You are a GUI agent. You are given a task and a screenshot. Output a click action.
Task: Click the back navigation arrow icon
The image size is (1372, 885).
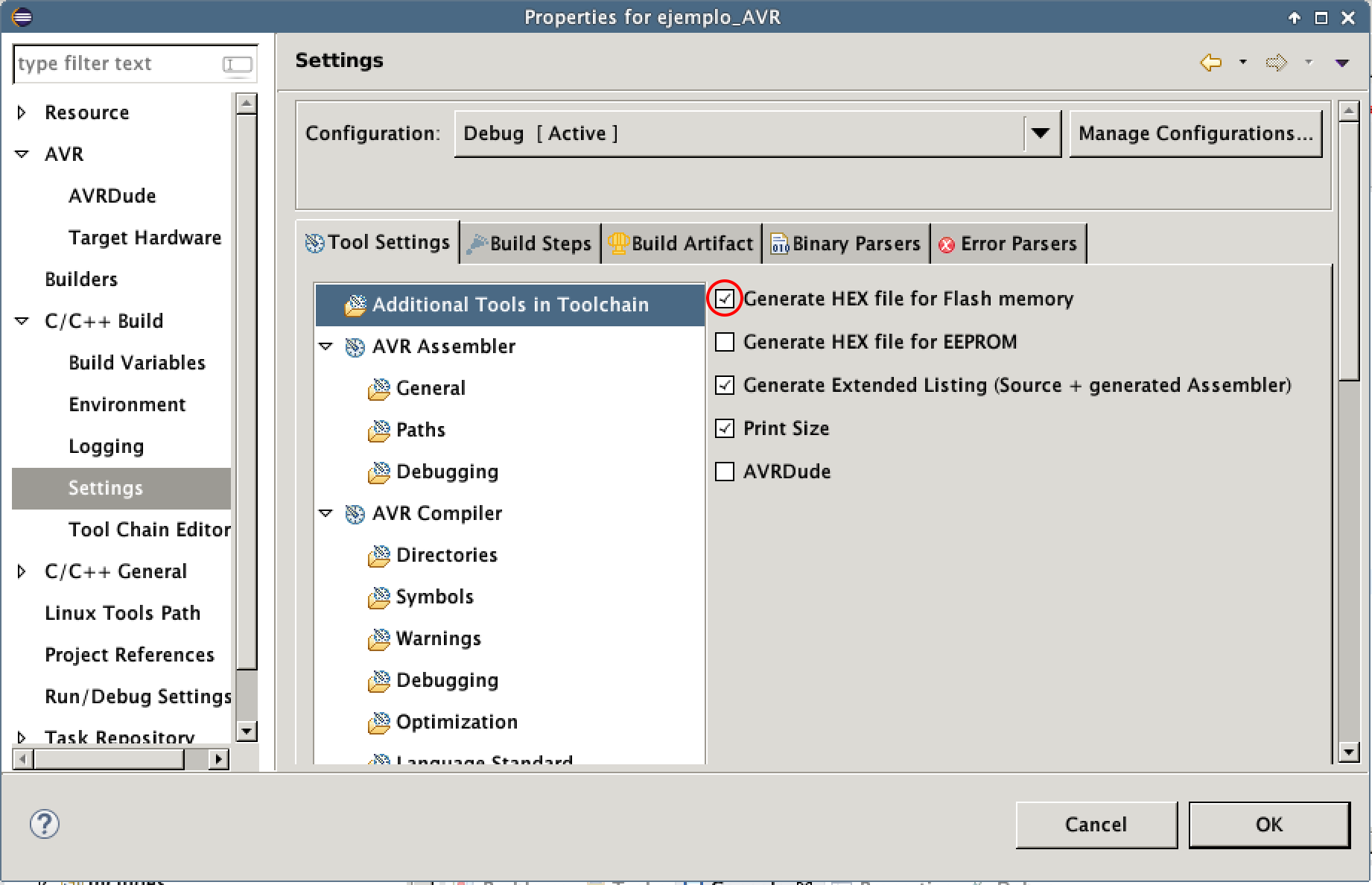1210,63
